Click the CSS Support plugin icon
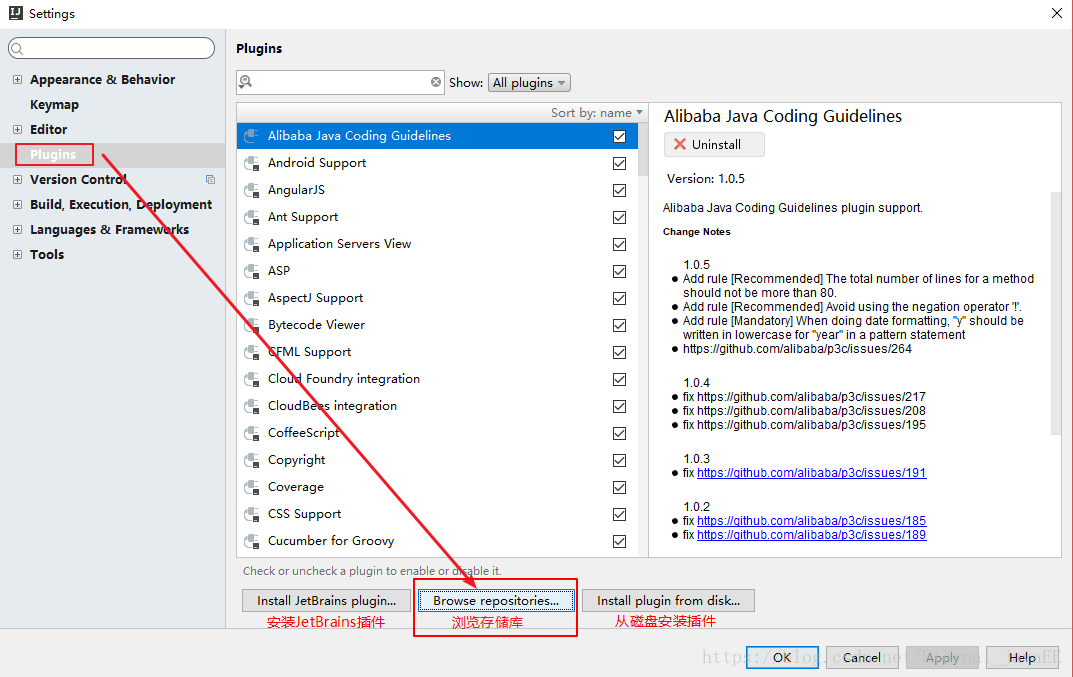 coord(252,514)
